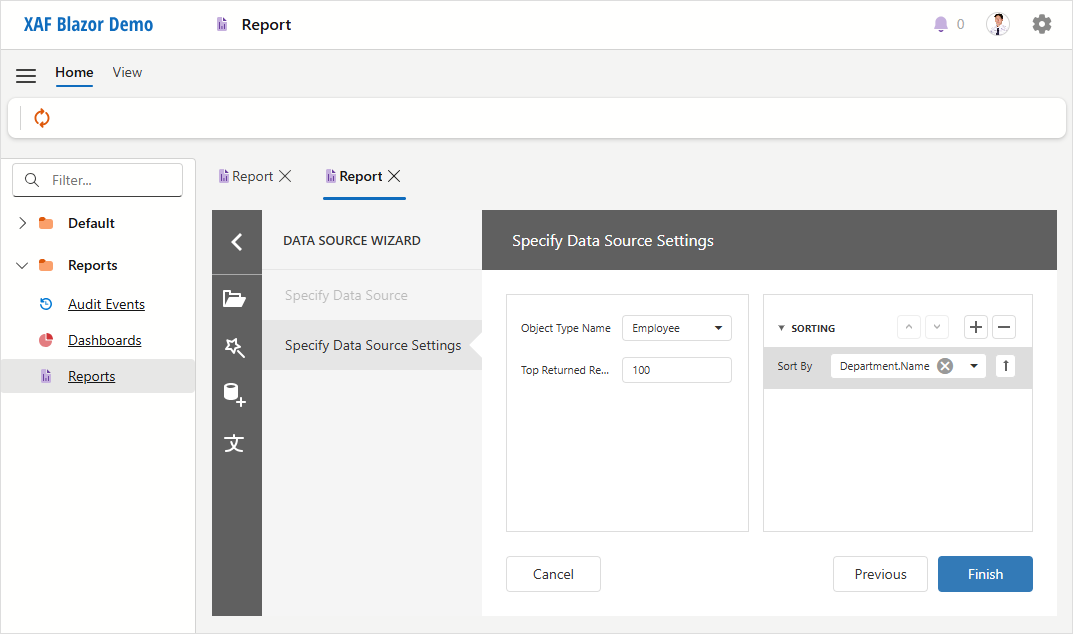Add a new sorting rule with the plus
This screenshot has width=1073, height=634.
(x=976, y=327)
